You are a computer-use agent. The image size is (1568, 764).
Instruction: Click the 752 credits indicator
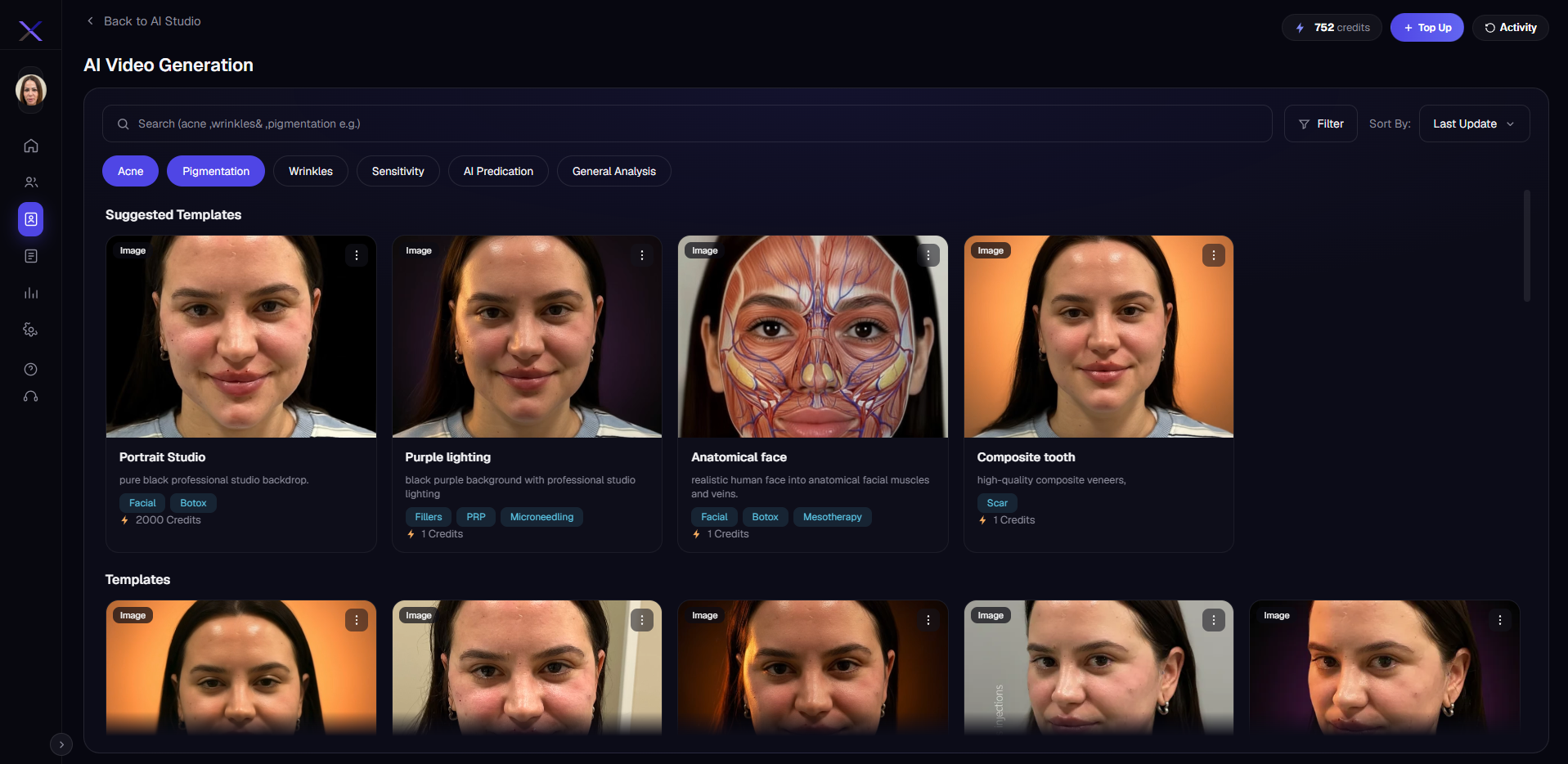point(1332,28)
